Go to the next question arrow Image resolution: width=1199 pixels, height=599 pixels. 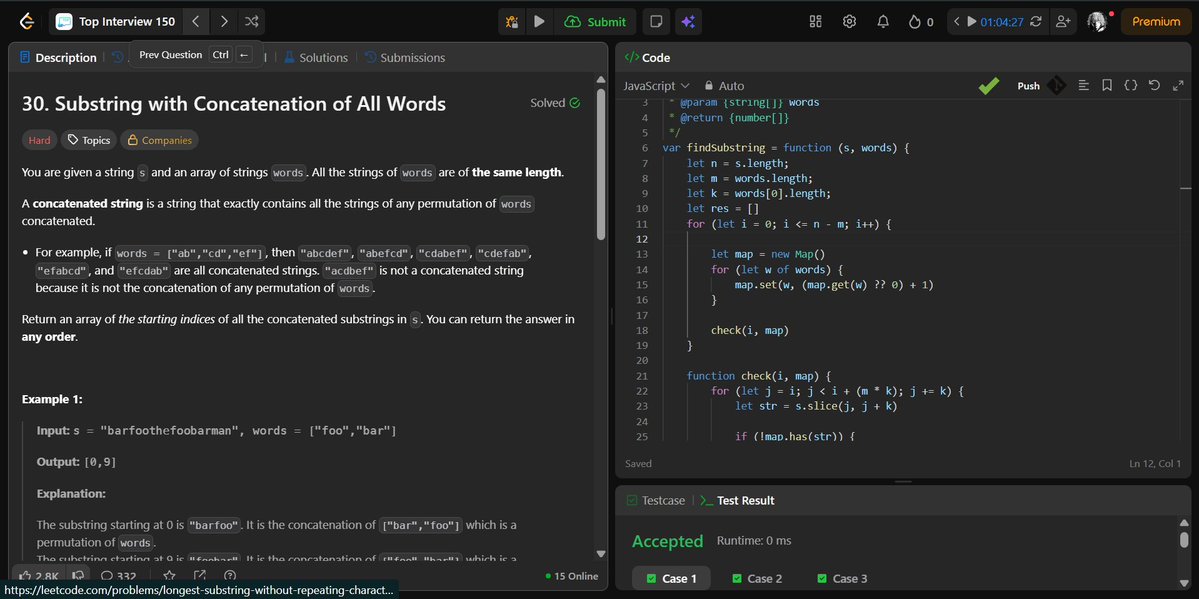223,21
